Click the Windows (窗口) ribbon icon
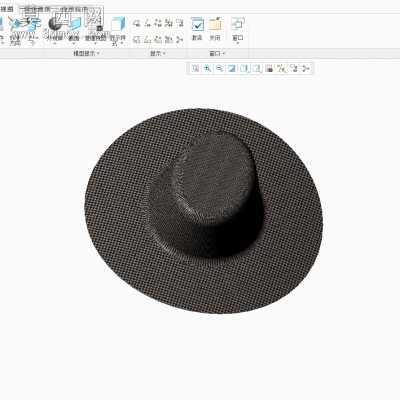 (x=238, y=24)
